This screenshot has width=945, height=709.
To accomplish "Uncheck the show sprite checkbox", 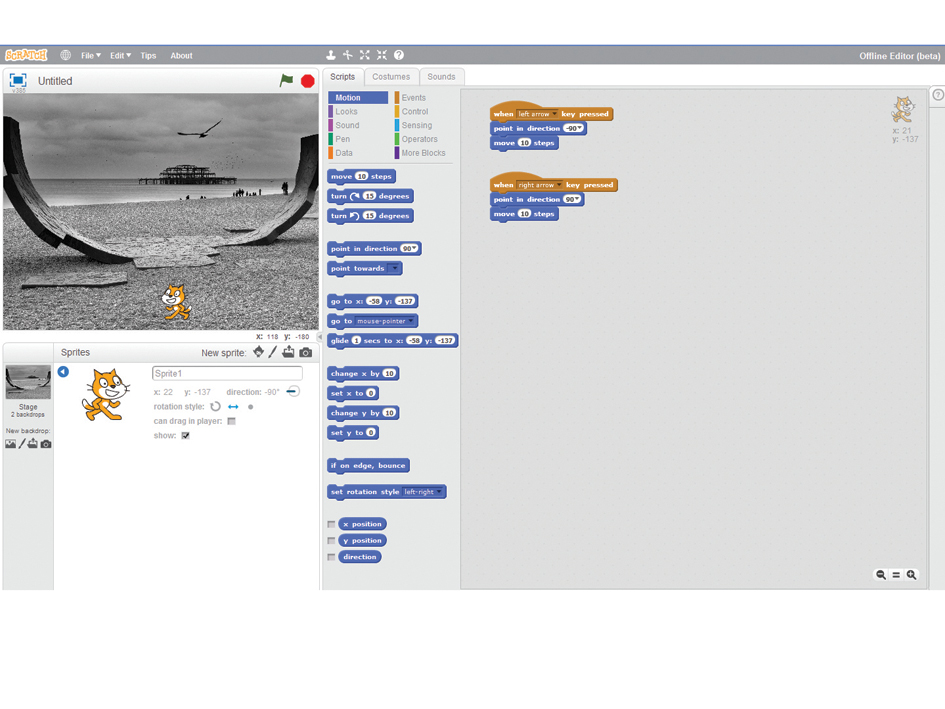I will (x=186, y=435).
